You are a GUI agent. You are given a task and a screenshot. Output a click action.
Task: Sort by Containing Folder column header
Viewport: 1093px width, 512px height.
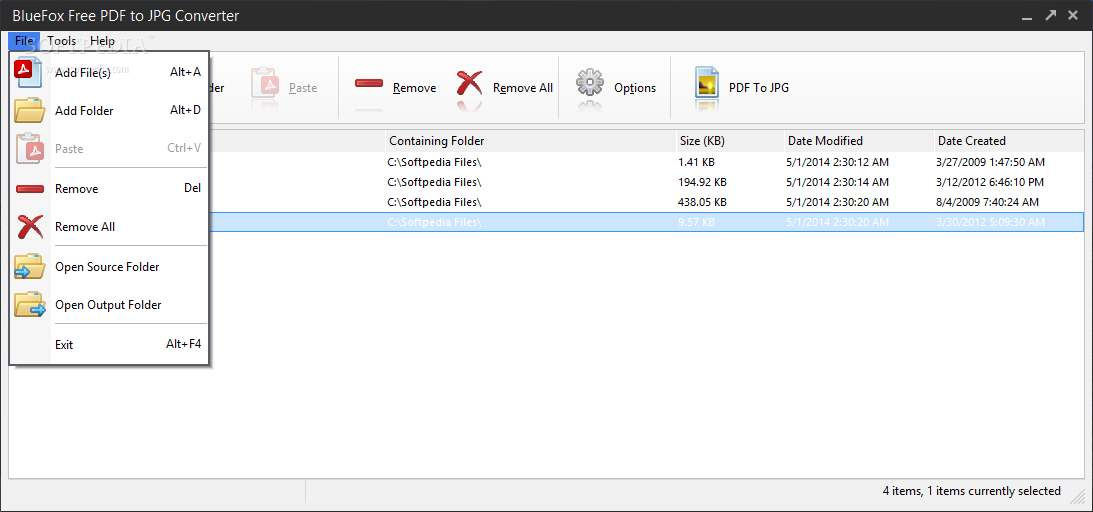click(530, 141)
